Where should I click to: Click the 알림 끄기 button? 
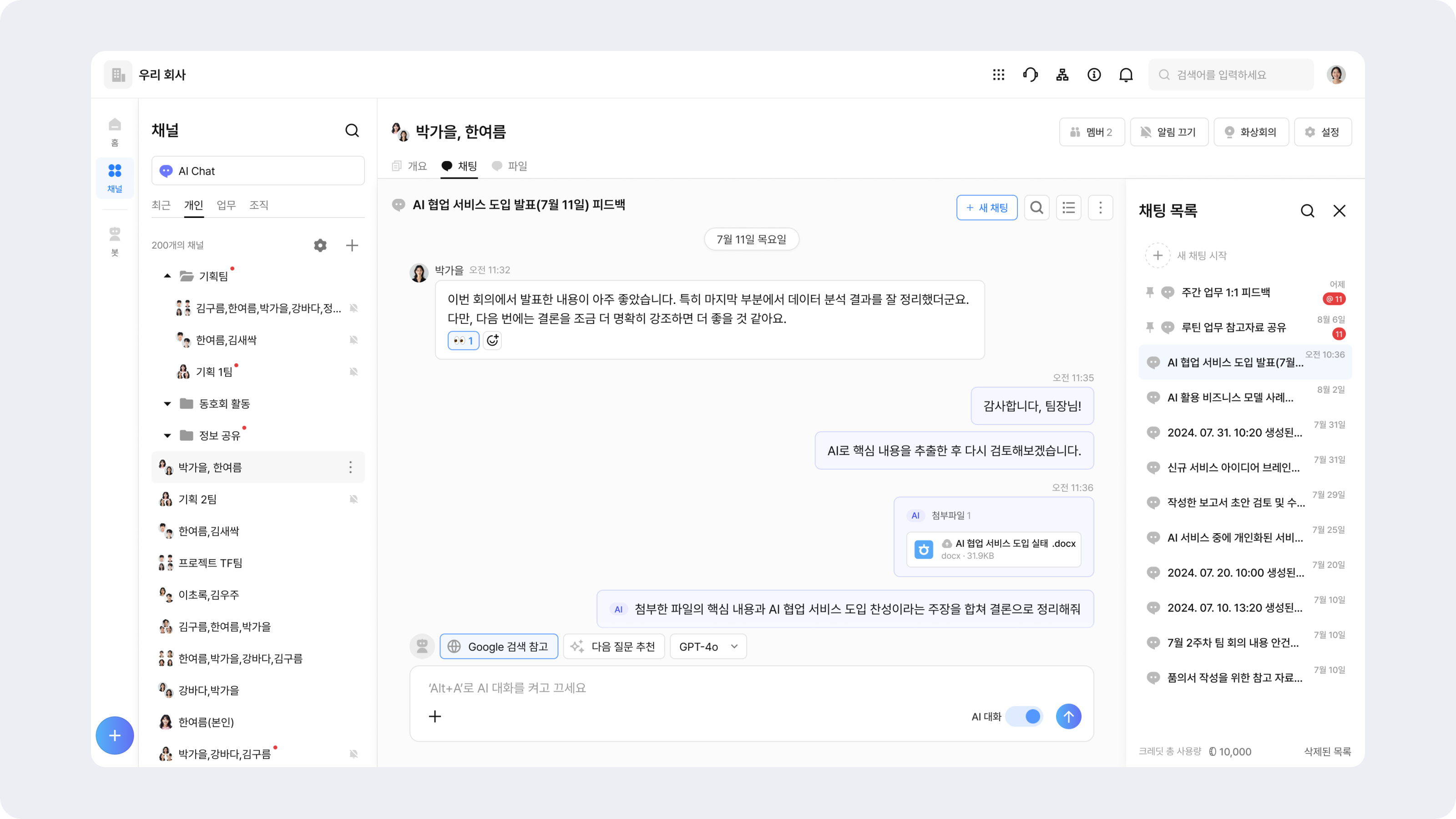[1168, 131]
